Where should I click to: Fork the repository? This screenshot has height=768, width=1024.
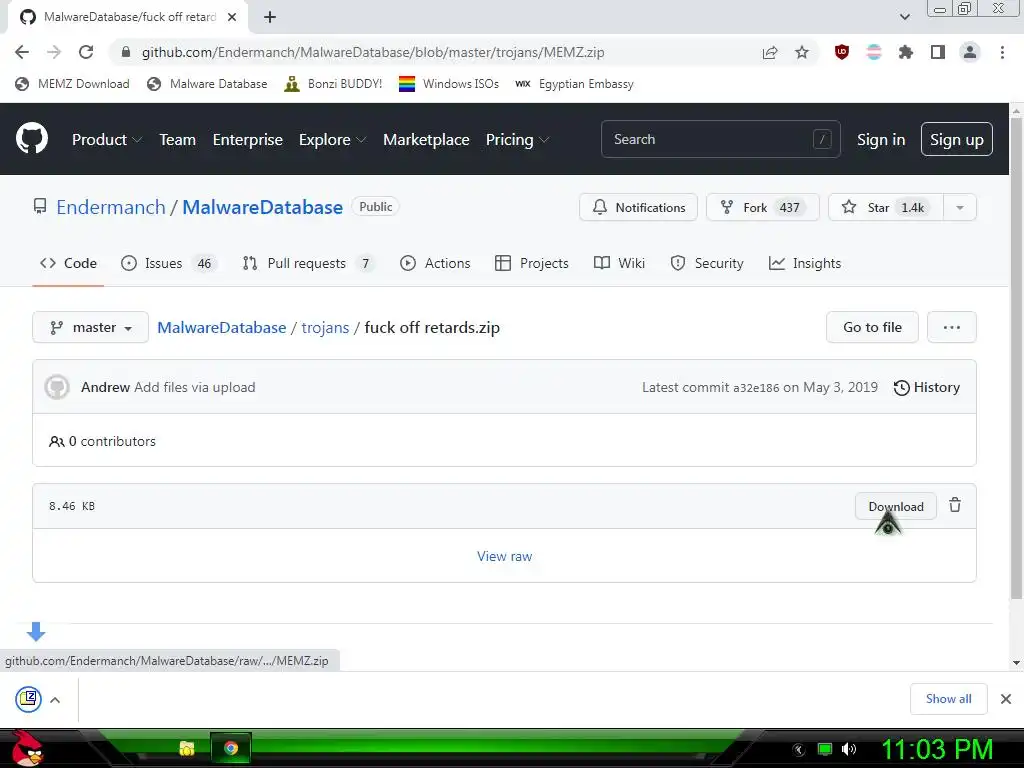(x=762, y=208)
